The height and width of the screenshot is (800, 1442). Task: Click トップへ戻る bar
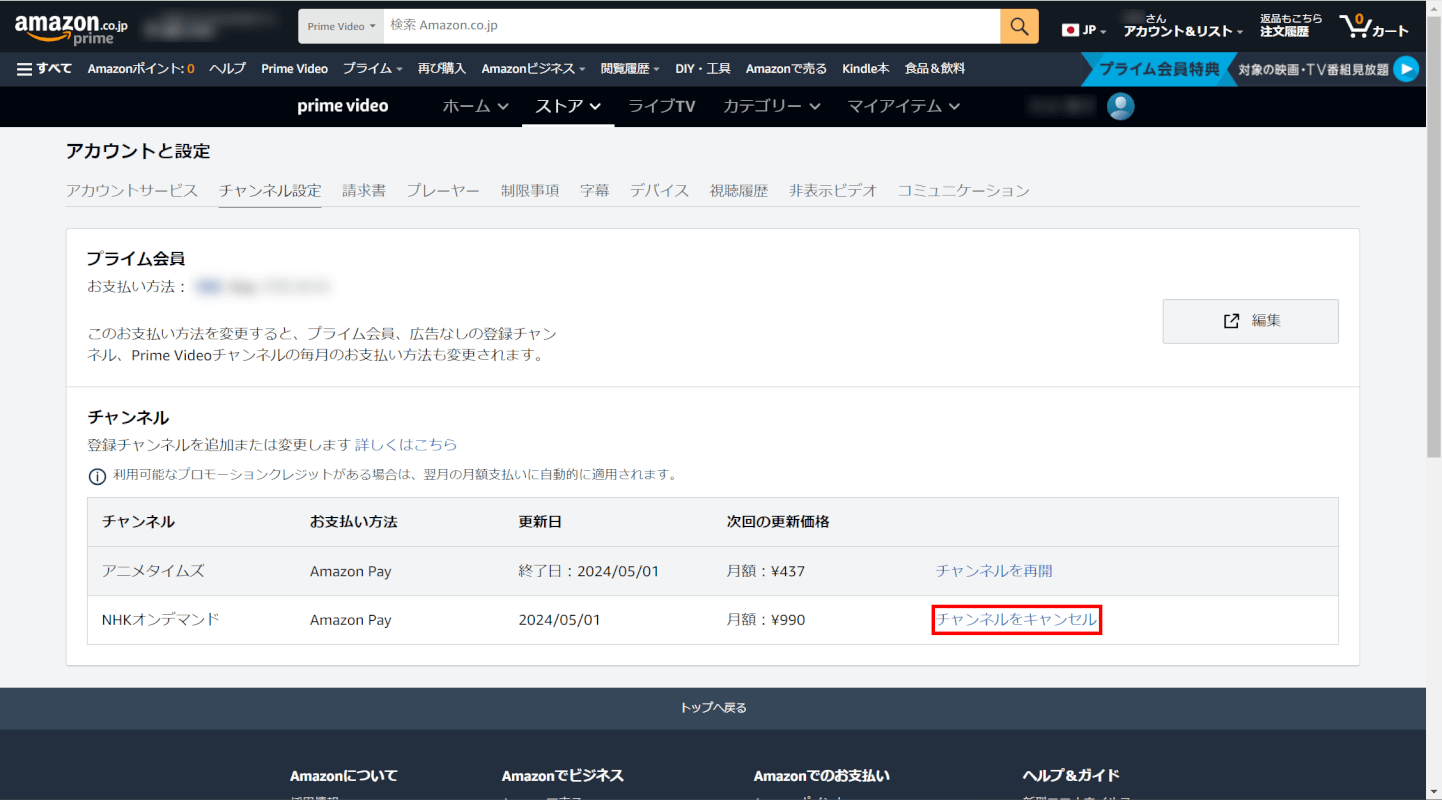(x=713, y=708)
